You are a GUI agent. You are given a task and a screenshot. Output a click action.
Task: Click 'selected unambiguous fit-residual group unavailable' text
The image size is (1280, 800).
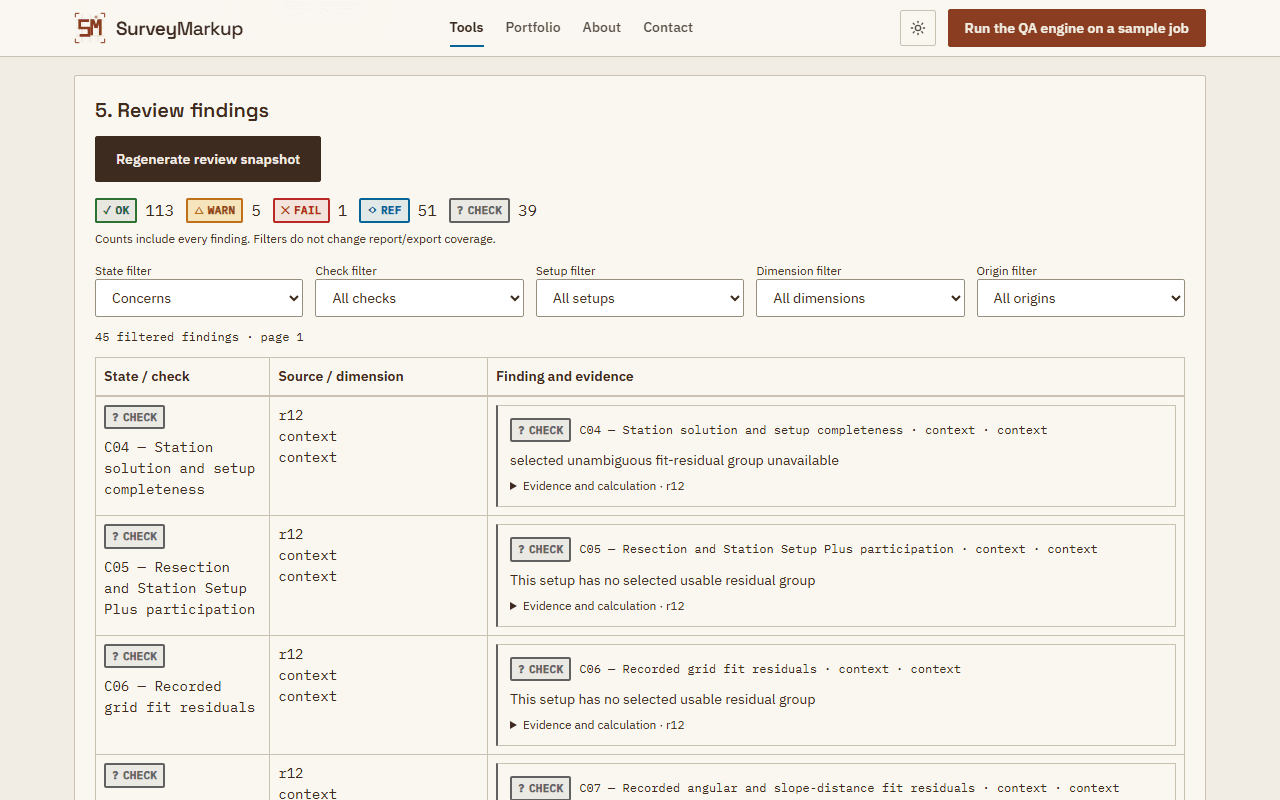pos(674,461)
